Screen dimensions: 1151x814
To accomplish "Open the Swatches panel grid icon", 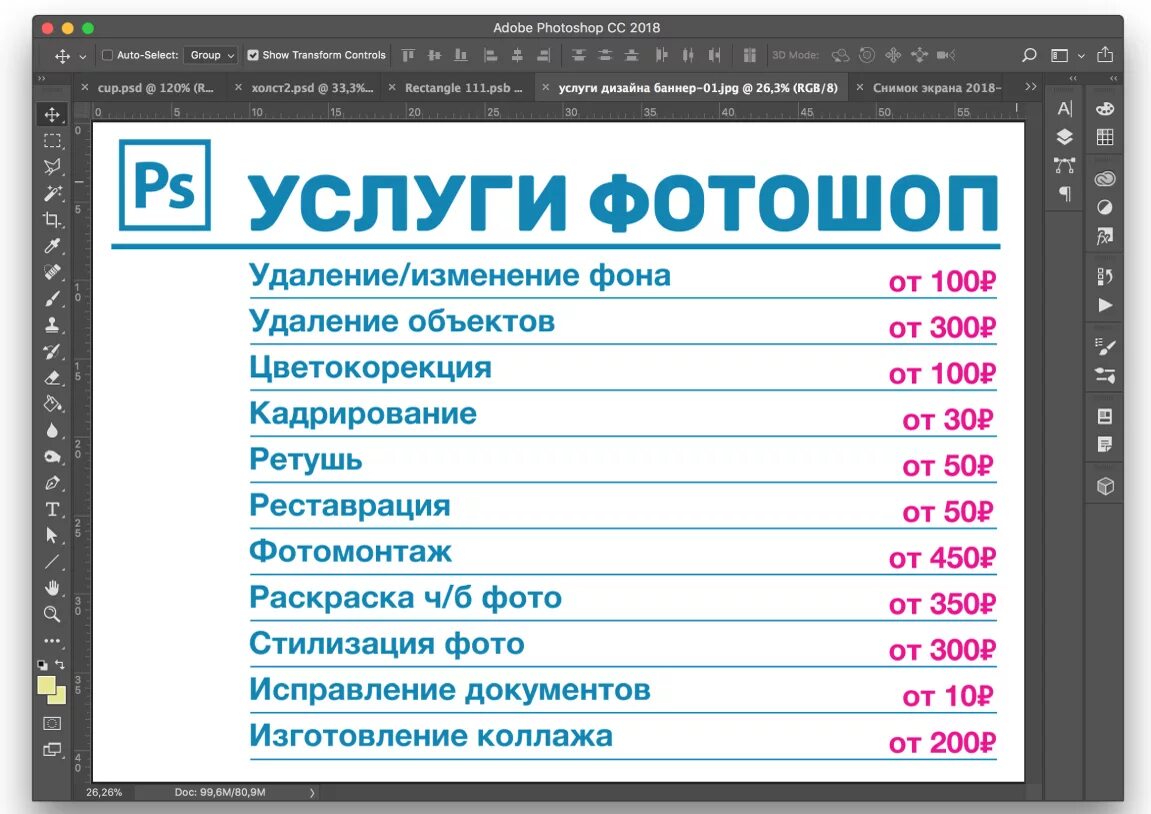I will point(1105,137).
